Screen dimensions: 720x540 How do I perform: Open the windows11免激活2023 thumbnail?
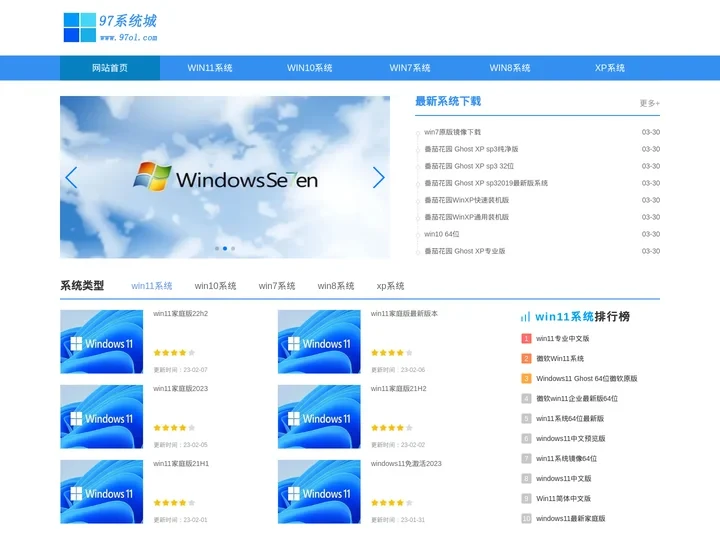click(x=319, y=492)
